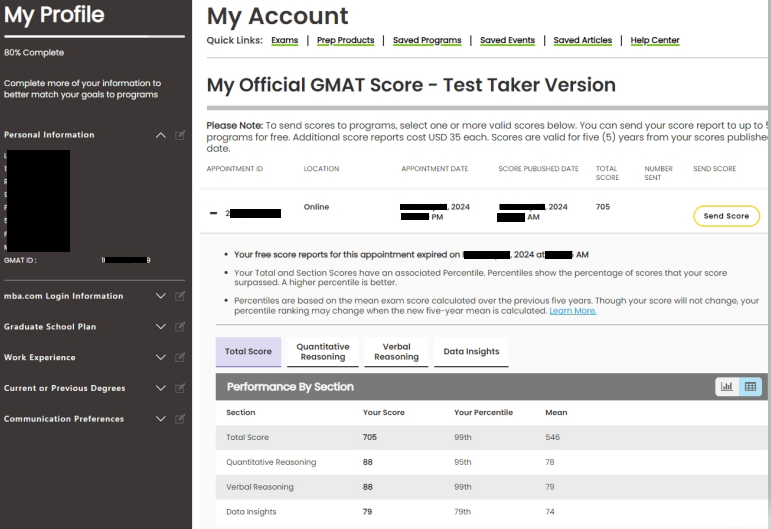
Task: Open Saved Articles link
Action: [x=583, y=40]
